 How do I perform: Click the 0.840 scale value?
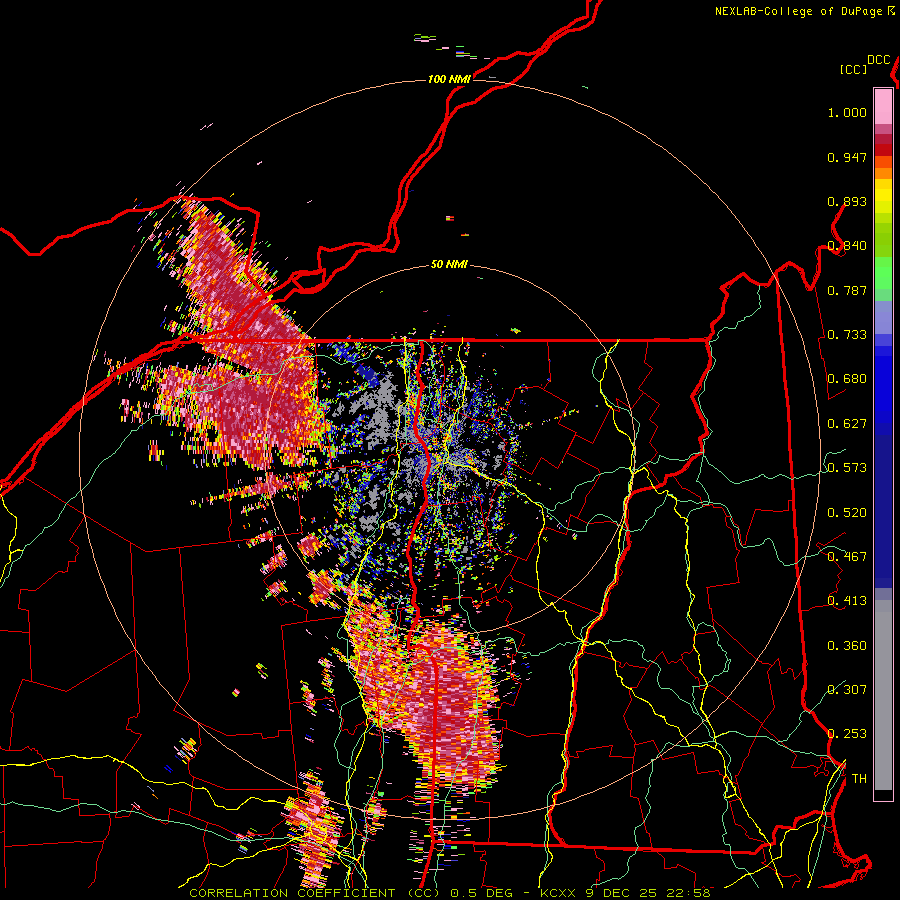(x=847, y=246)
